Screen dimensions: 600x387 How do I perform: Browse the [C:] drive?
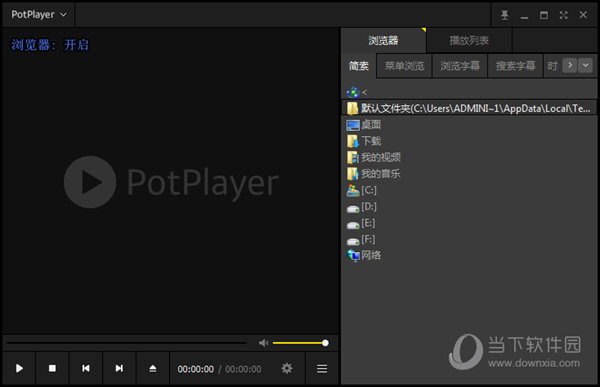(x=362, y=190)
